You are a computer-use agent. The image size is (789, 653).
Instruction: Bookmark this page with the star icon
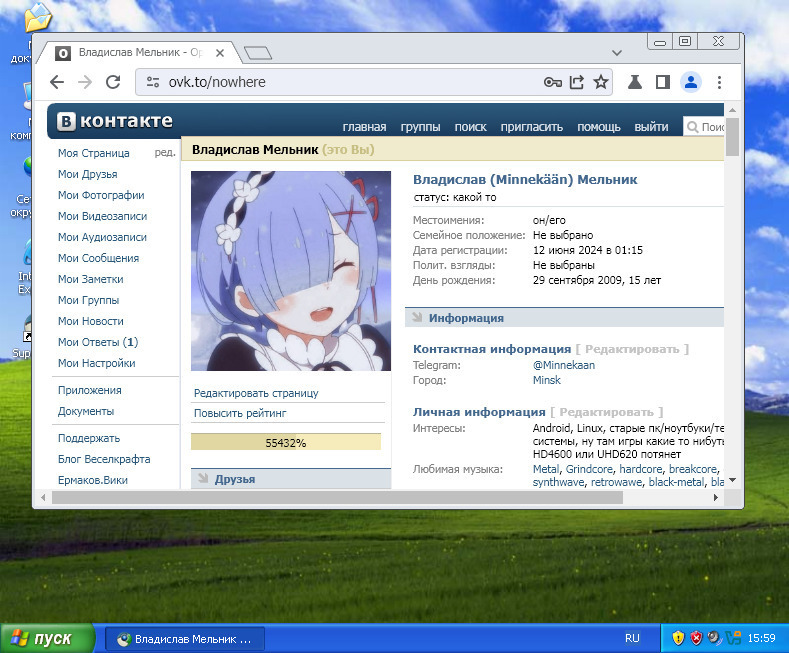tap(601, 82)
